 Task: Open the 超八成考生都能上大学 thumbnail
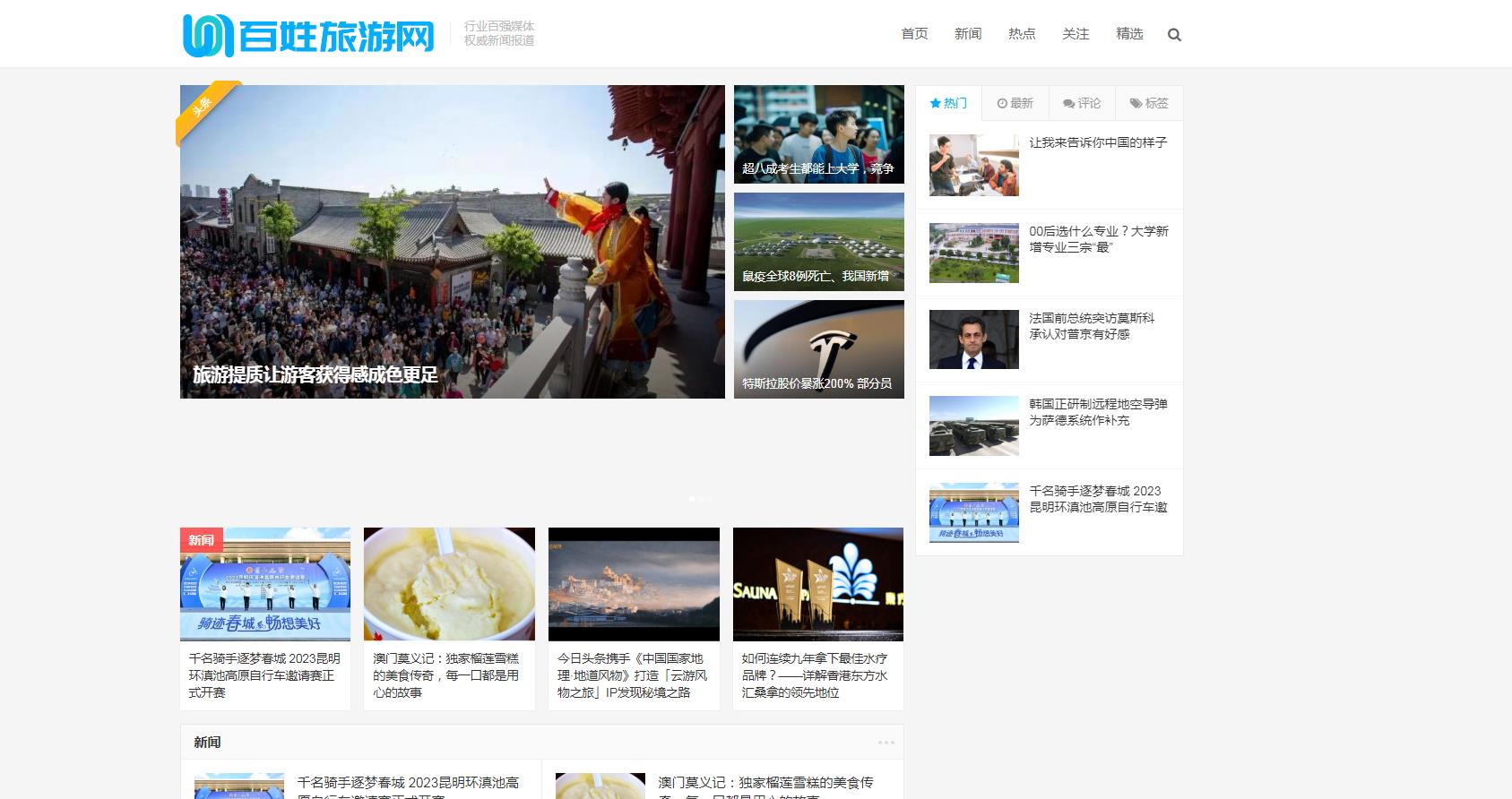819,134
